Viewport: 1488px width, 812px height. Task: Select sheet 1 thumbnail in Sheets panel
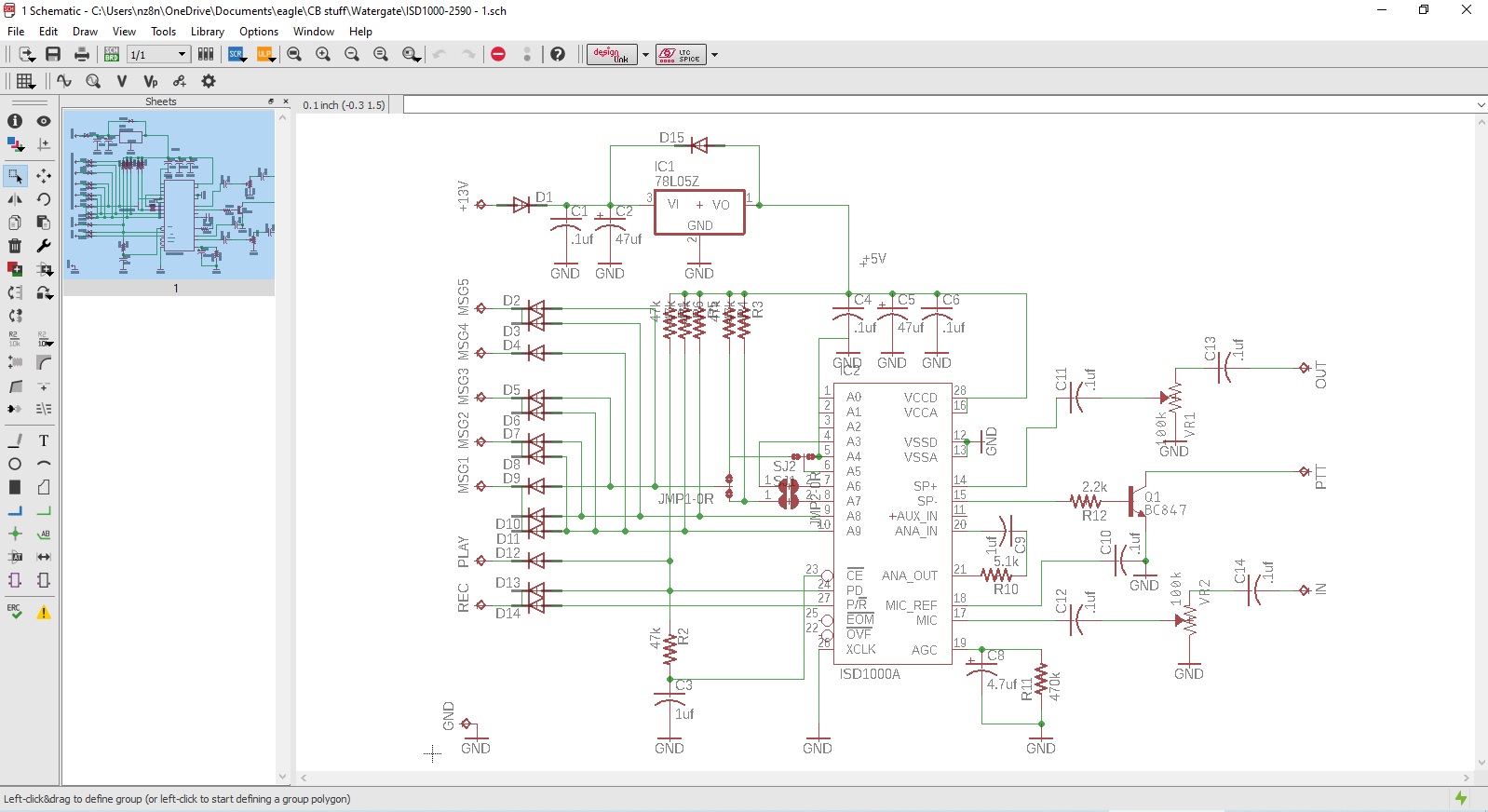pos(169,195)
